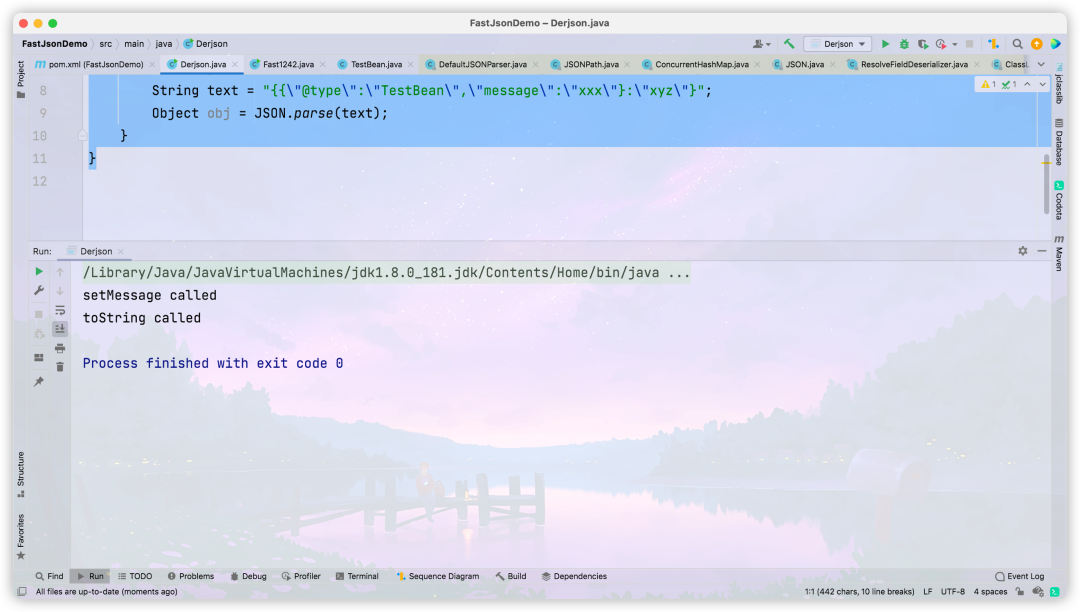Go to previous highlighted error arrow

pyautogui.click(x=1027, y=84)
